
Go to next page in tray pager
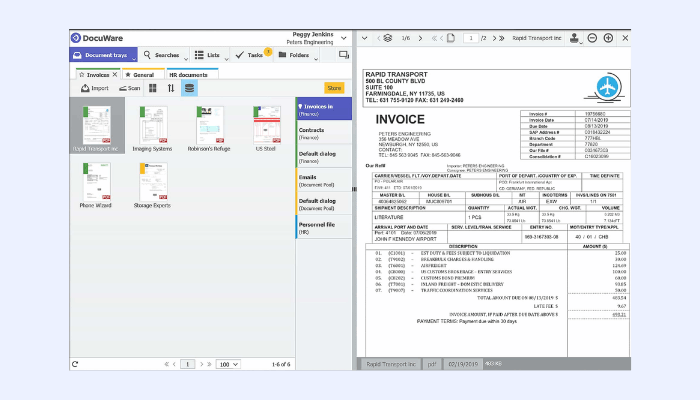tap(201, 364)
